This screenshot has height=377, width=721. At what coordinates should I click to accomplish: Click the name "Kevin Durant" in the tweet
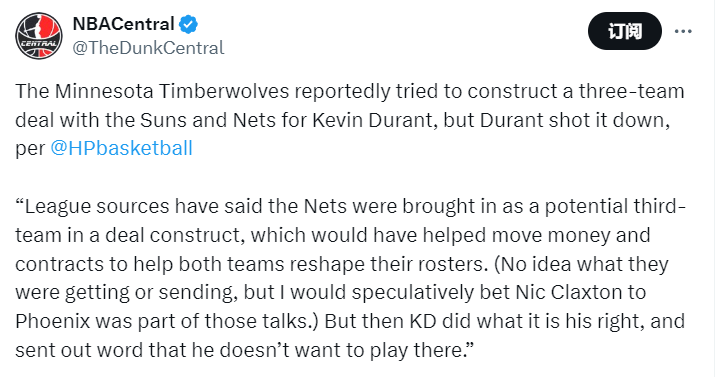point(374,120)
